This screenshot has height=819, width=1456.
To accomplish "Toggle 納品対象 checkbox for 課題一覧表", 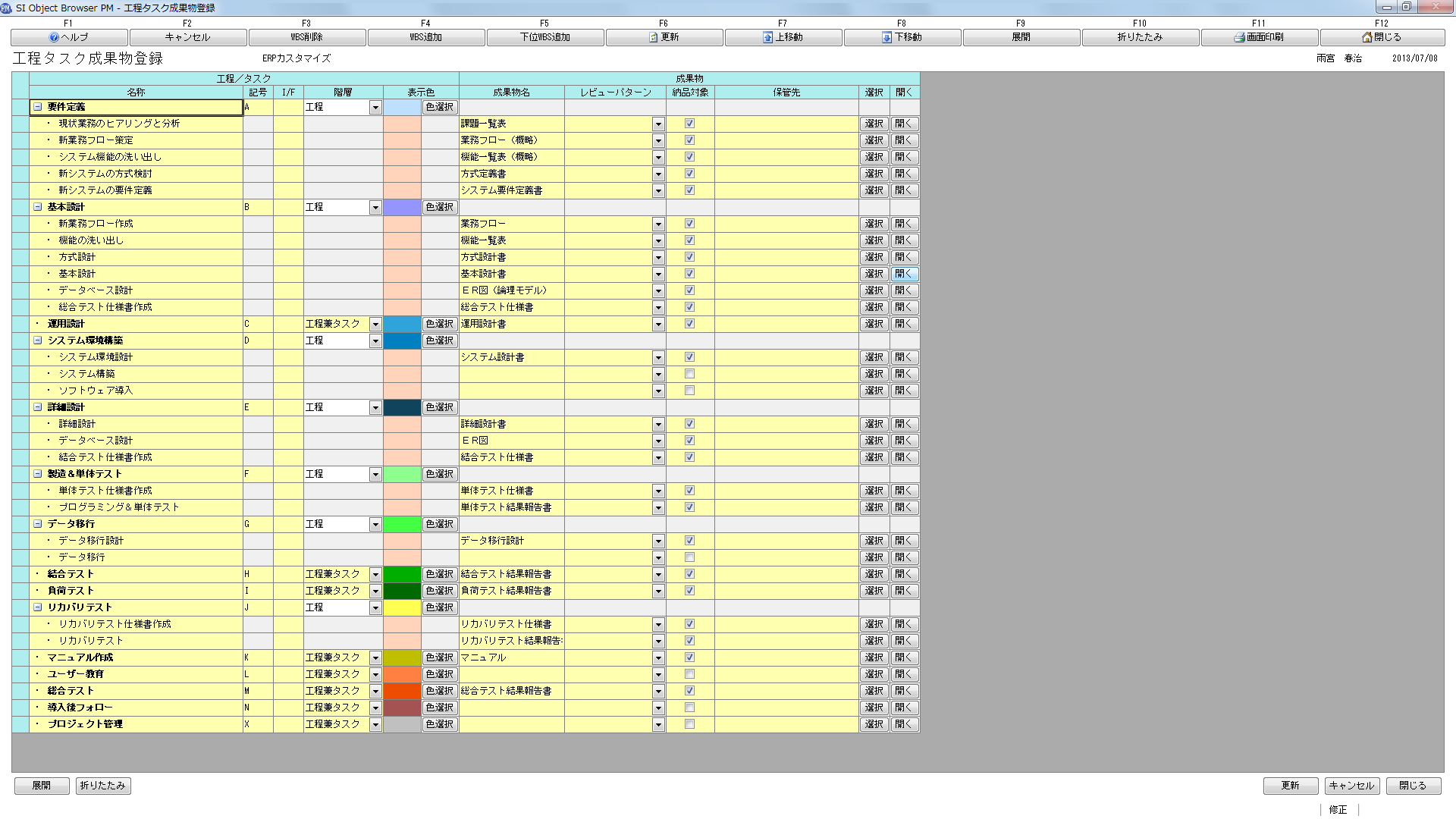I will (689, 124).
